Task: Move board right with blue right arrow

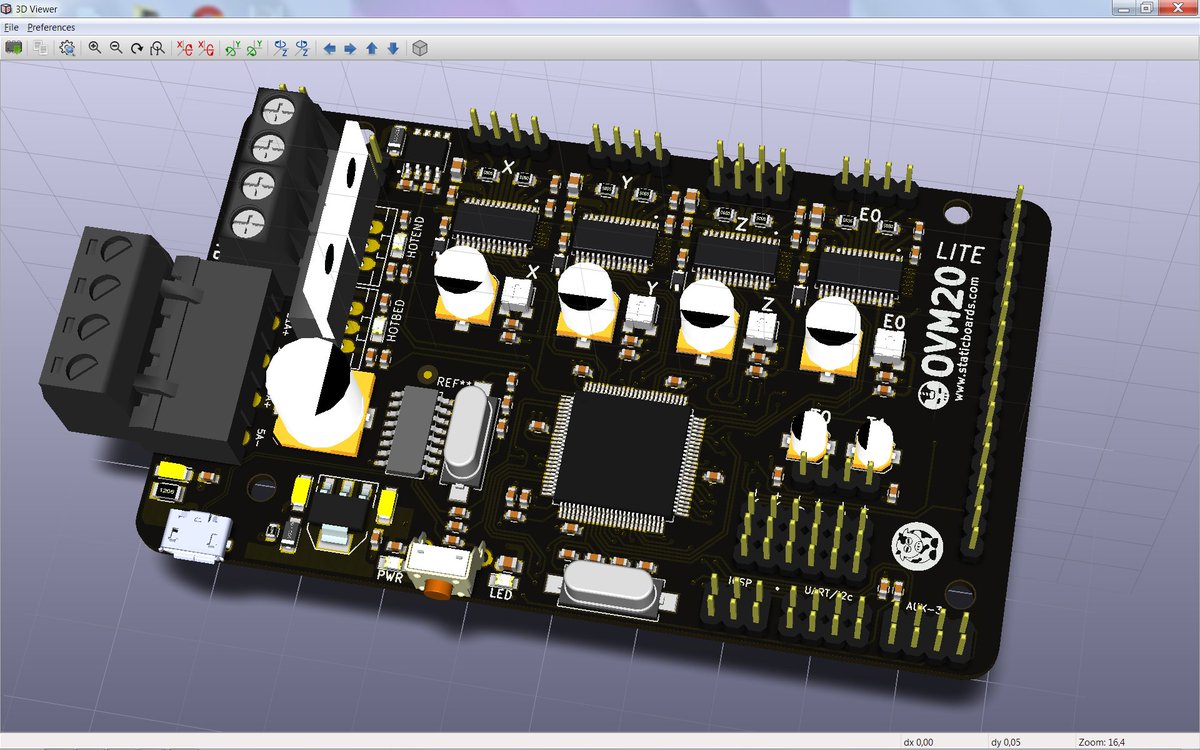Action: [x=350, y=47]
